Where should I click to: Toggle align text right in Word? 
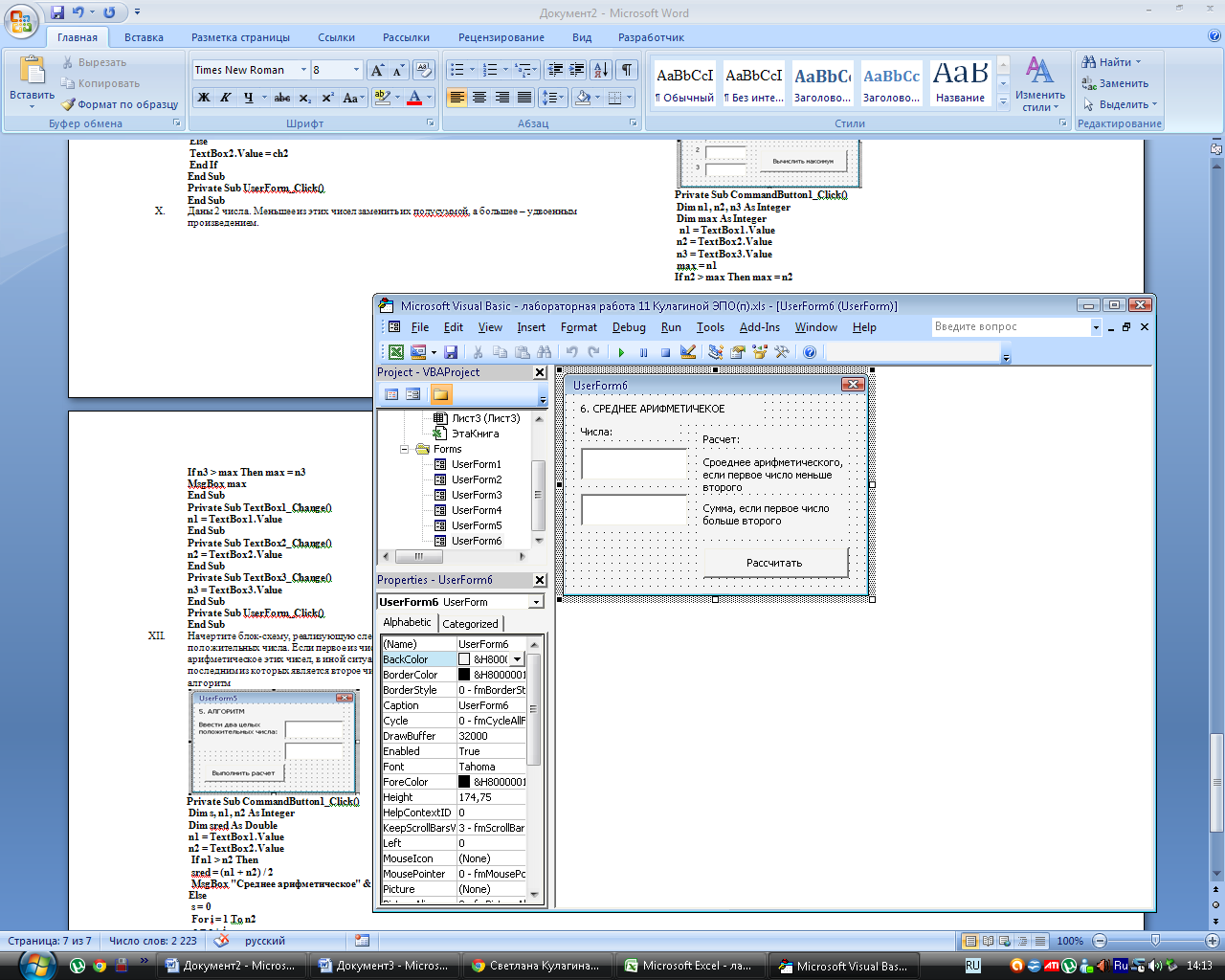(x=501, y=98)
